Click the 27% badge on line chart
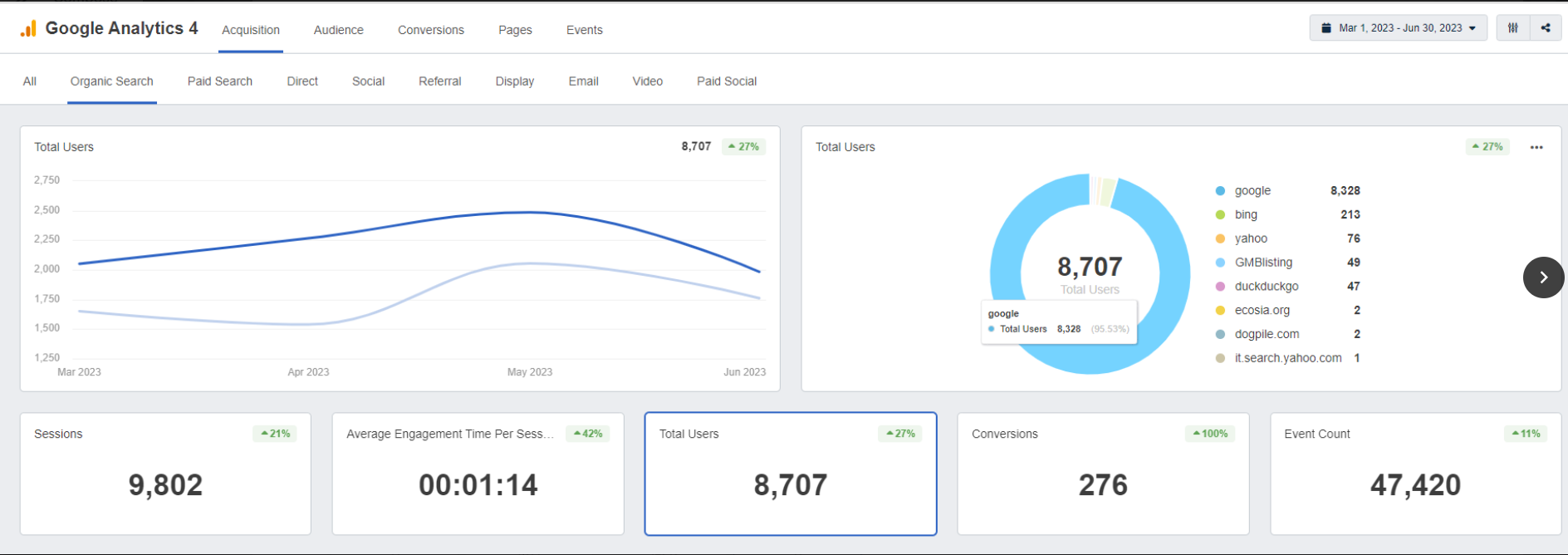 [x=743, y=147]
